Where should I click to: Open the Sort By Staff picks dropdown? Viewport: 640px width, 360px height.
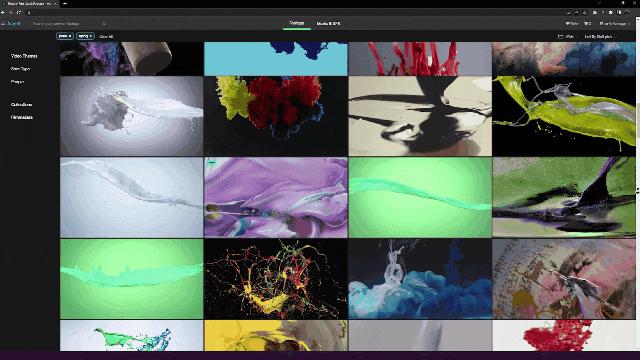(x=599, y=37)
